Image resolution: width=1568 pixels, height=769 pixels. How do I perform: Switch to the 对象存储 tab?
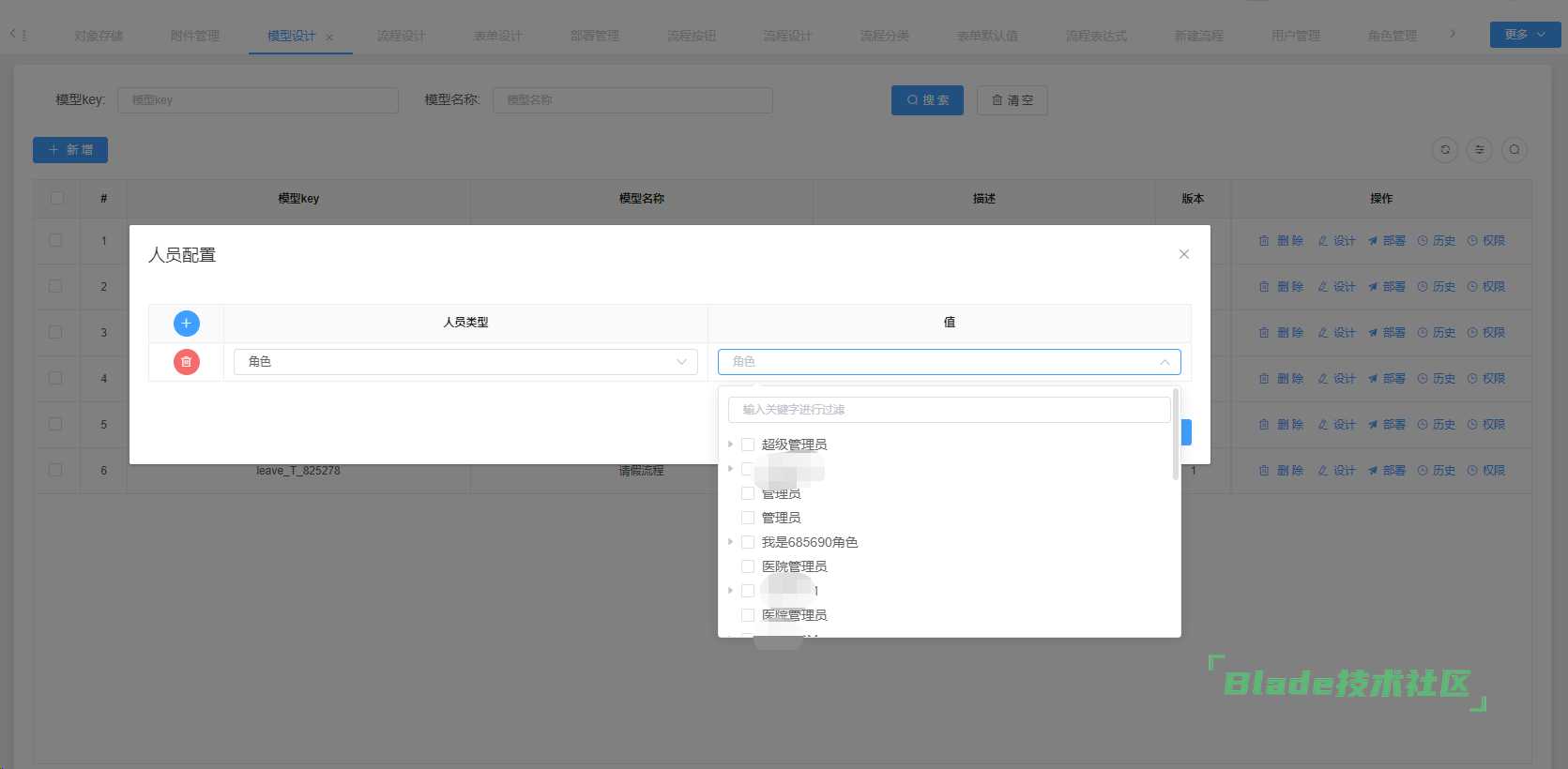pos(99,36)
